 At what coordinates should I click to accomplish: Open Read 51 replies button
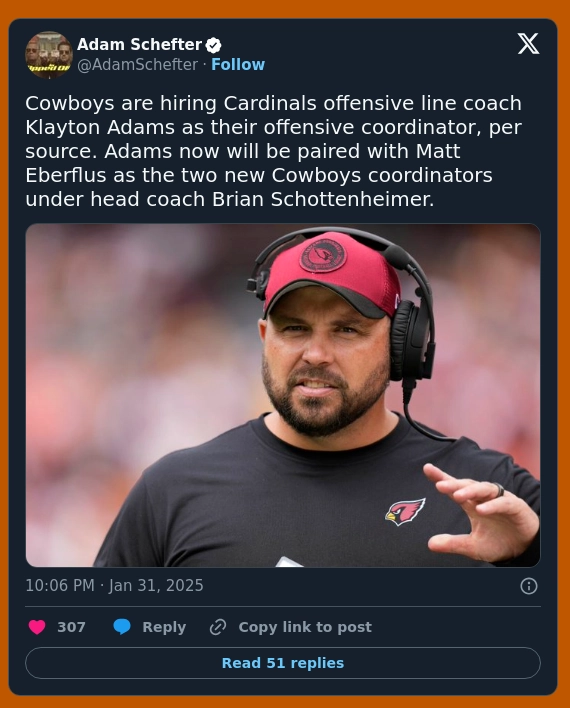[283, 663]
